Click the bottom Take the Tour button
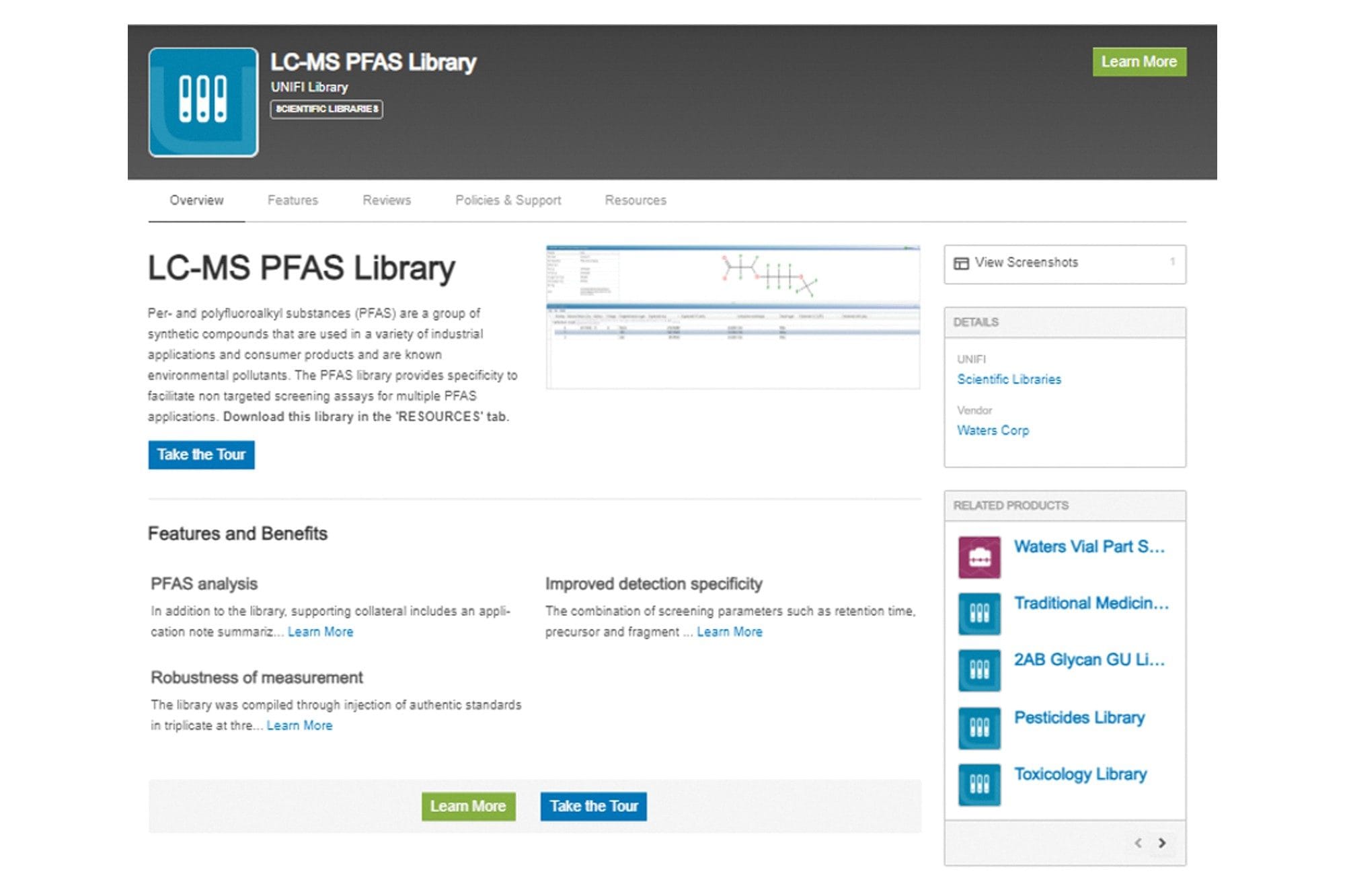1345x896 pixels. (x=594, y=806)
